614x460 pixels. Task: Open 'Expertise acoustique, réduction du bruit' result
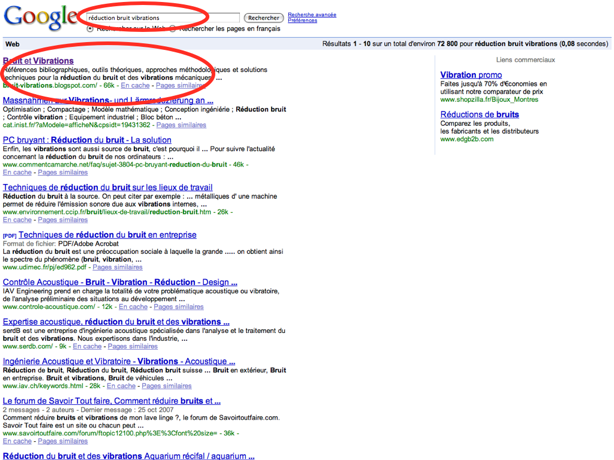tap(116, 322)
